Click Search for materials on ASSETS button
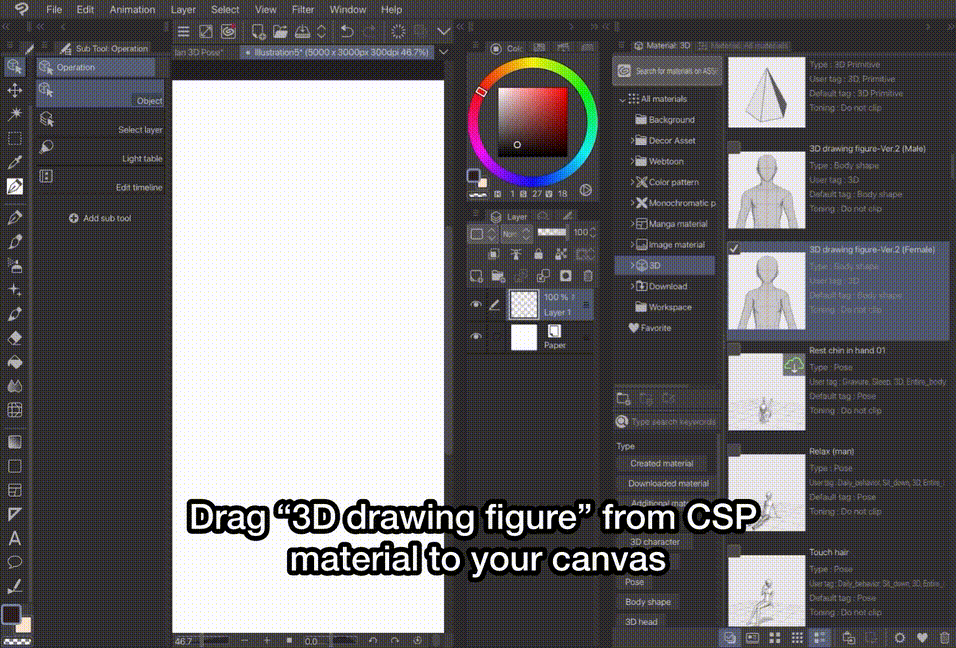This screenshot has height=648, width=956. [667, 71]
